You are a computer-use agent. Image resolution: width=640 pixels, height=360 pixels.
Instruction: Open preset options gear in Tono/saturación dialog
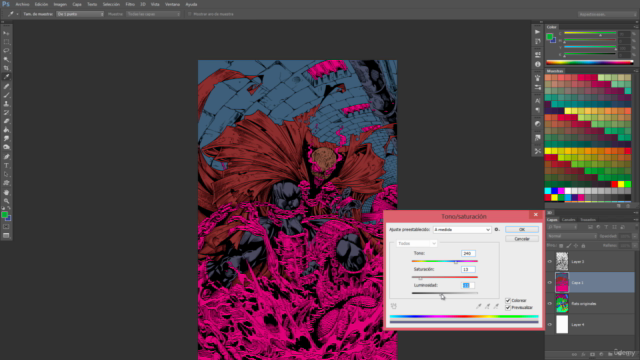click(x=497, y=230)
